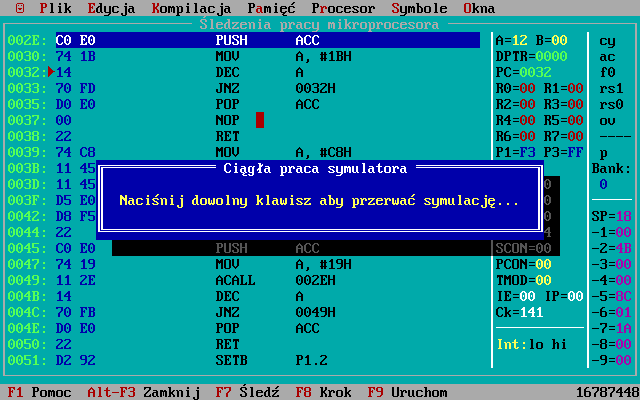This screenshot has width=640, height=400.
Task: Click the R7=00 register value
Action: click(x=564, y=136)
